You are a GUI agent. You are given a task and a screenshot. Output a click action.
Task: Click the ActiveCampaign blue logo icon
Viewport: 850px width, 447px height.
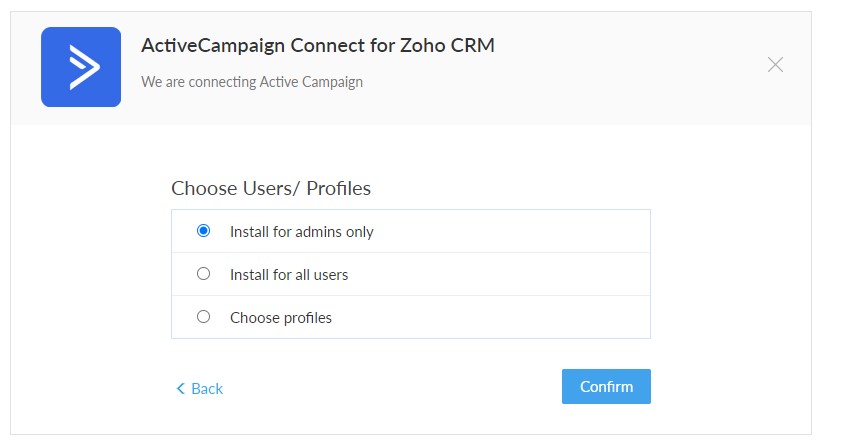coord(81,67)
